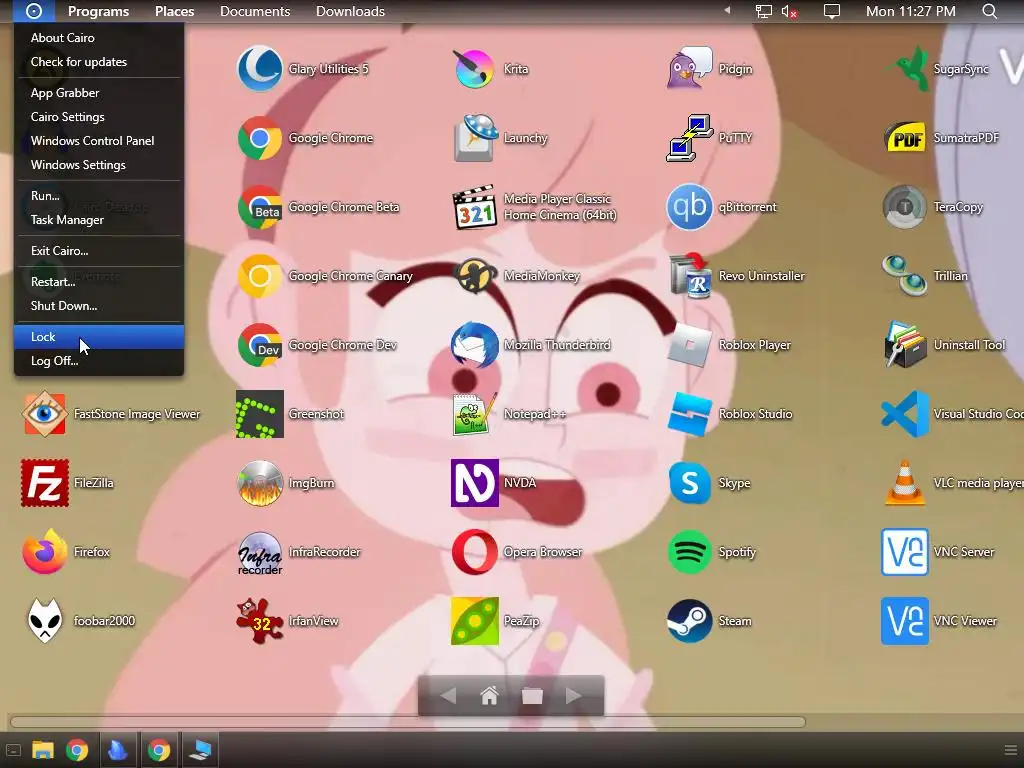
Task: Launch VLC media player
Action: (x=904, y=483)
